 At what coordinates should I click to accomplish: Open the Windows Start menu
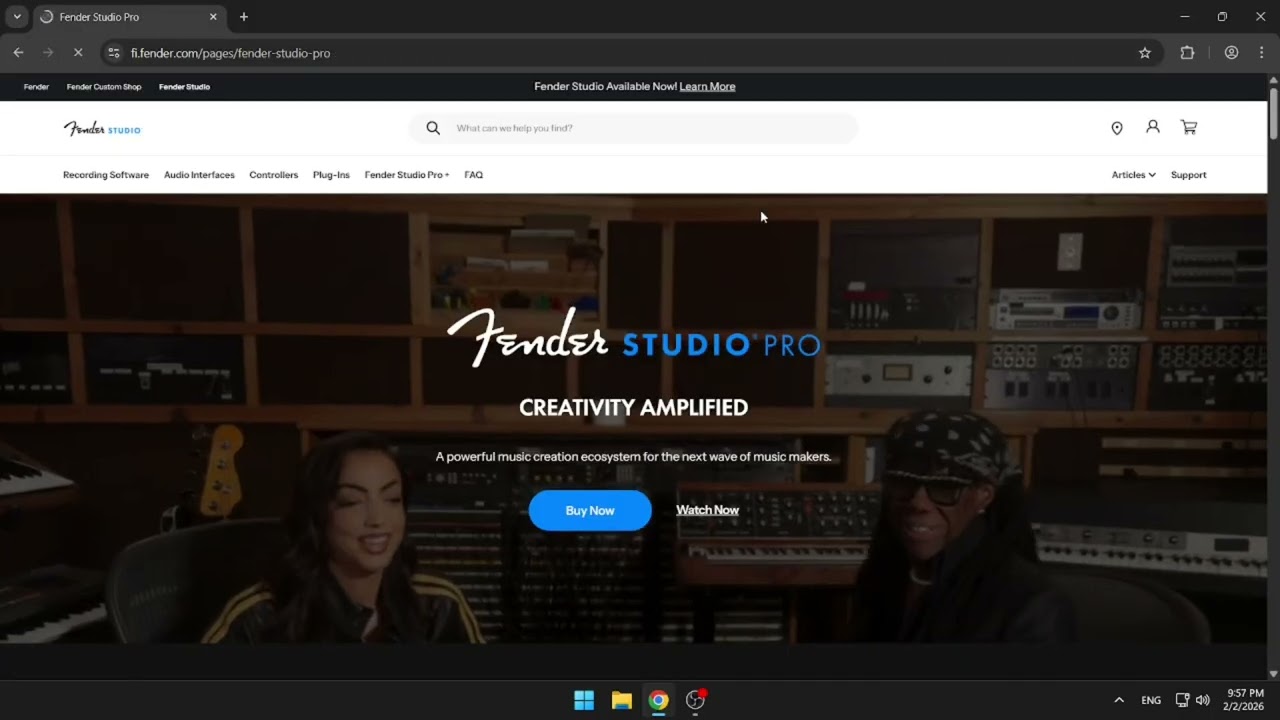click(x=584, y=700)
